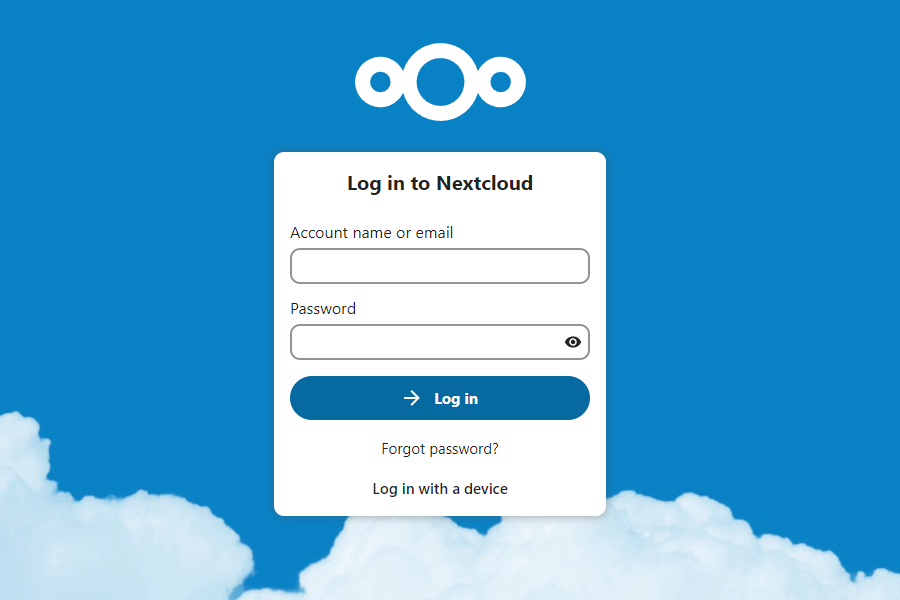Focus the Account name or email field
This screenshot has height=600, width=900.
click(x=440, y=266)
